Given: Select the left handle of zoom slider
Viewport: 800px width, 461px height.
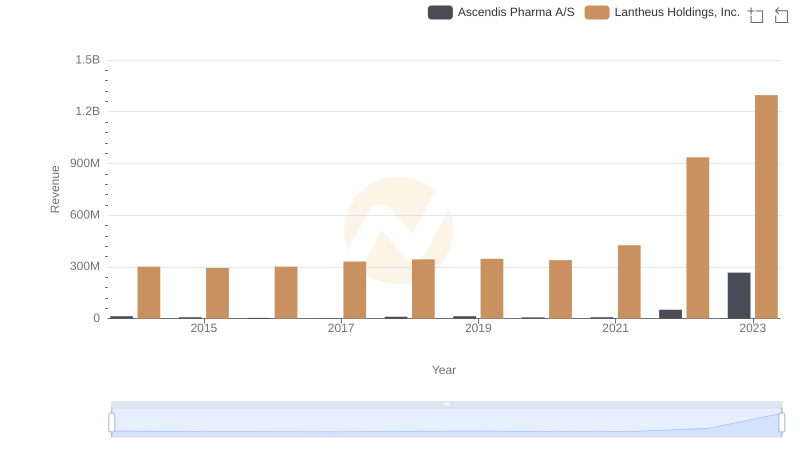Looking at the screenshot, I should tap(112, 422).
